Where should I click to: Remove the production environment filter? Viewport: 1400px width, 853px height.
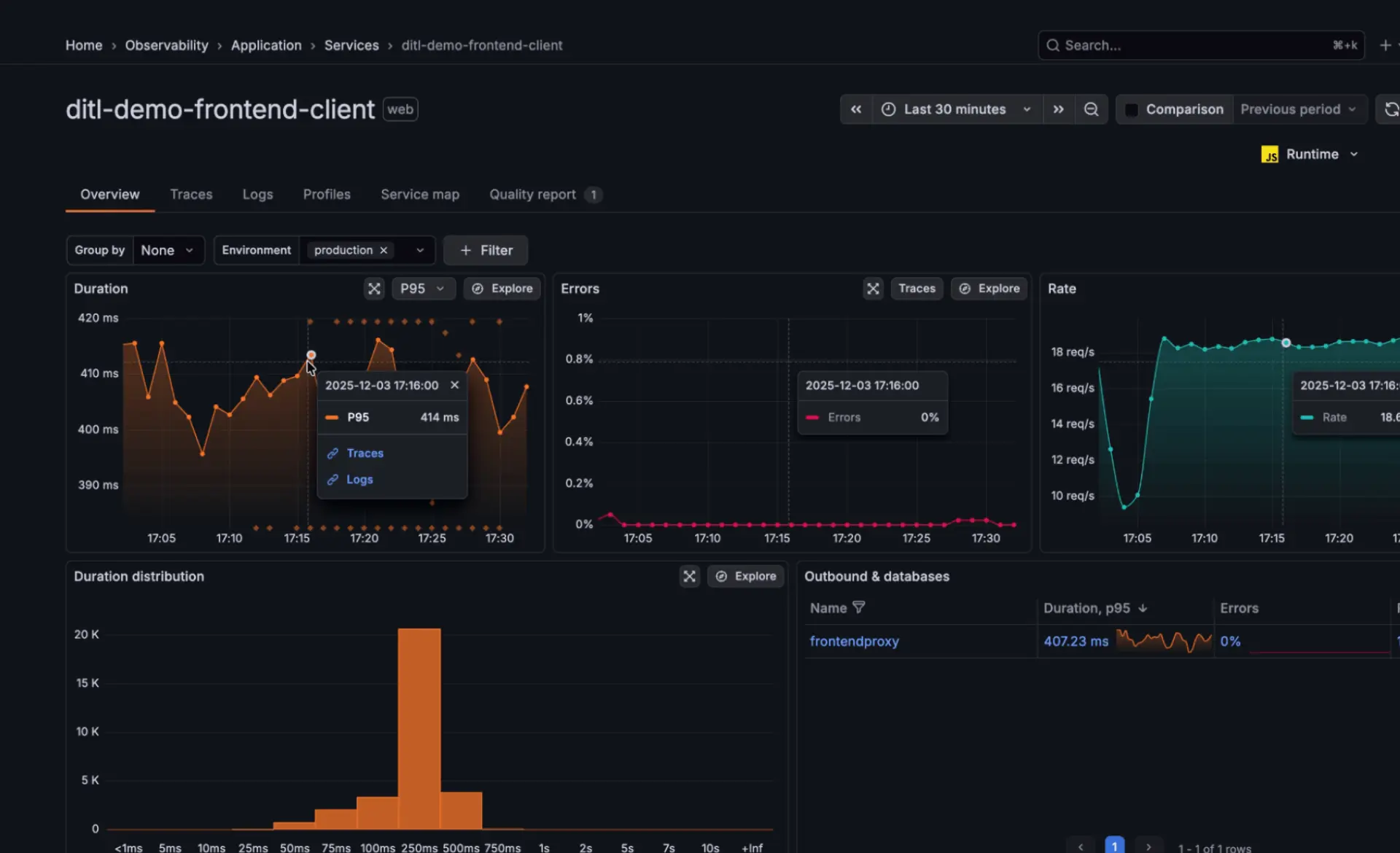384,250
